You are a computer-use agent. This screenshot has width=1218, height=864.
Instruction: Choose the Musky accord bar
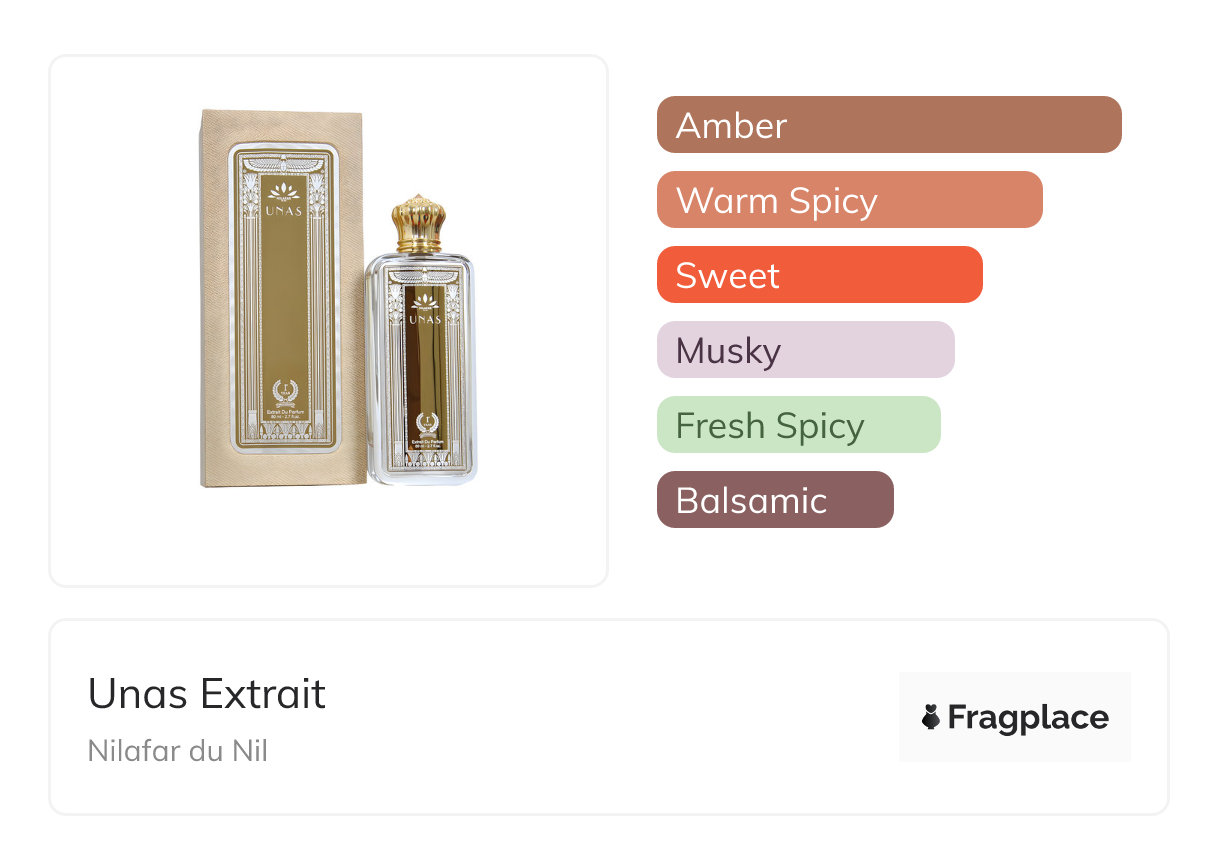coord(805,350)
